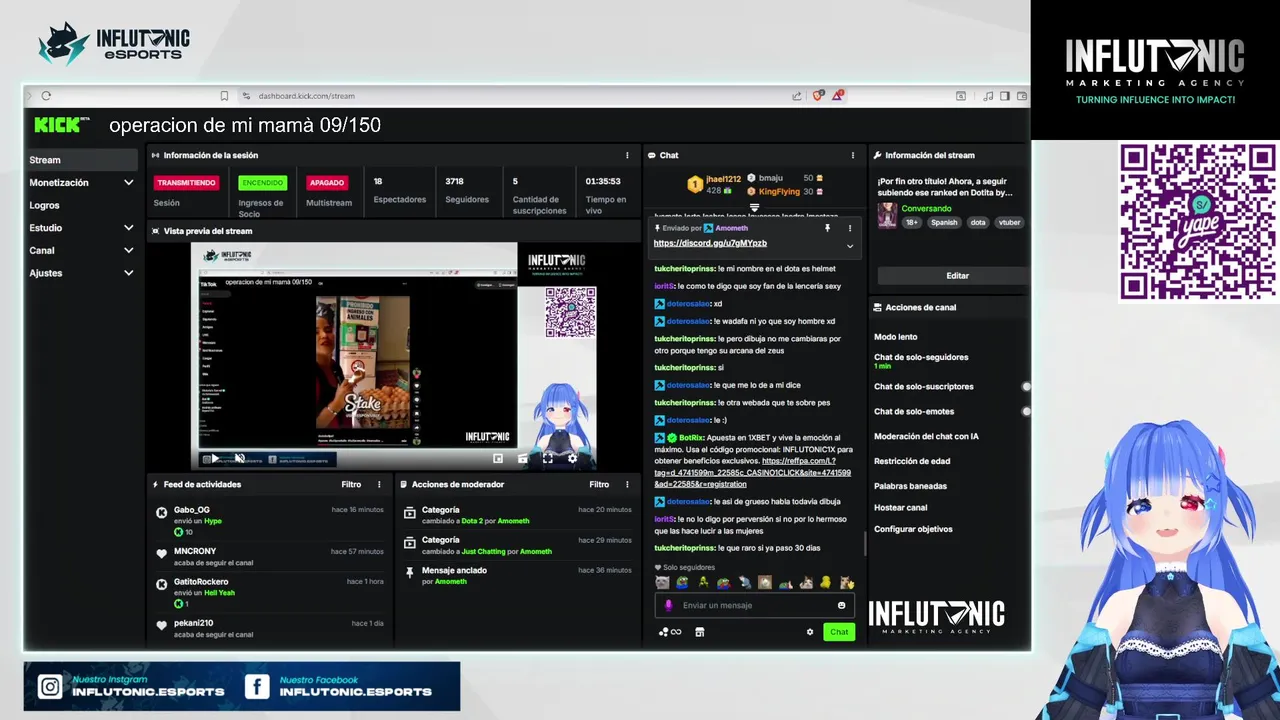This screenshot has width=1280, height=720.
Task: Click the vtuber tag chip
Action: [1009, 223]
